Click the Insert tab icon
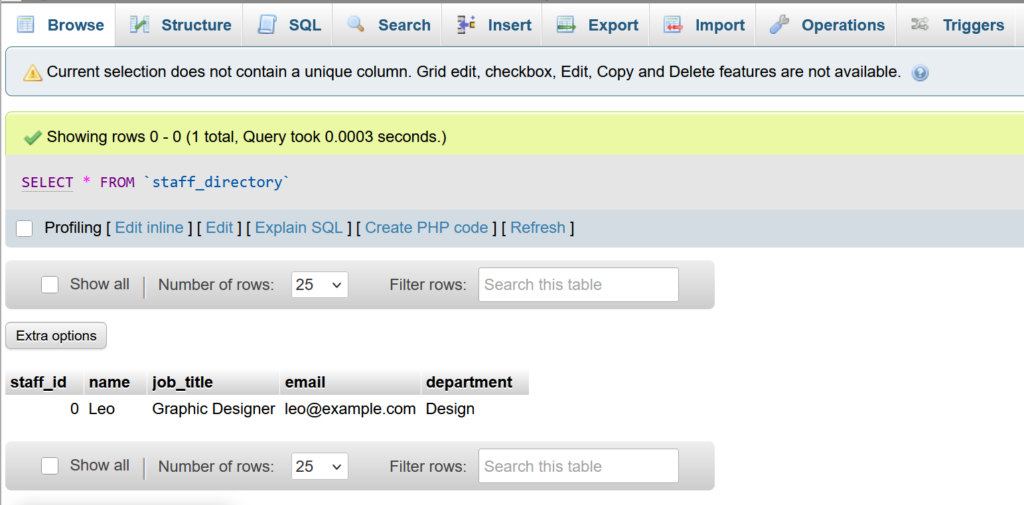 pyautogui.click(x=466, y=25)
